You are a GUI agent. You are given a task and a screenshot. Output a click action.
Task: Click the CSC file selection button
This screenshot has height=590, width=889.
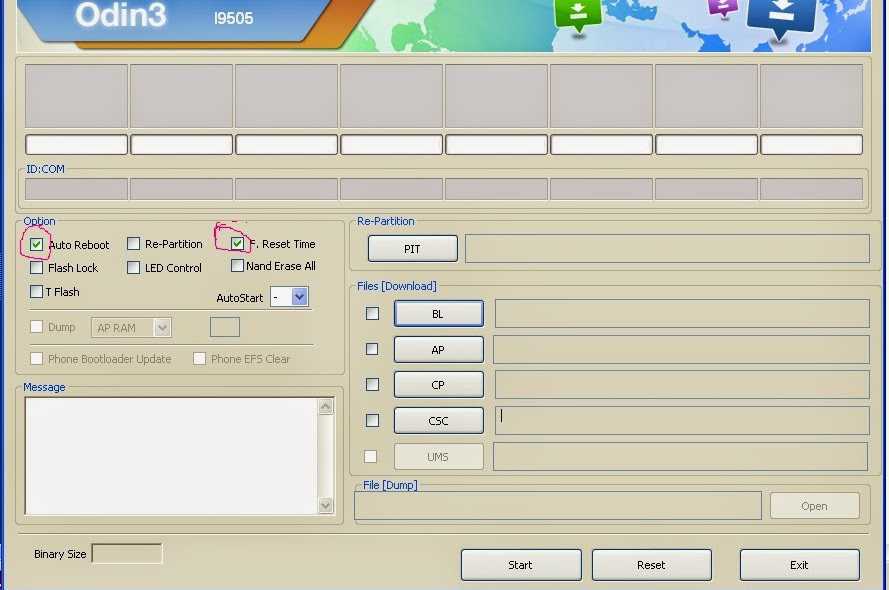[x=438, y=420]
